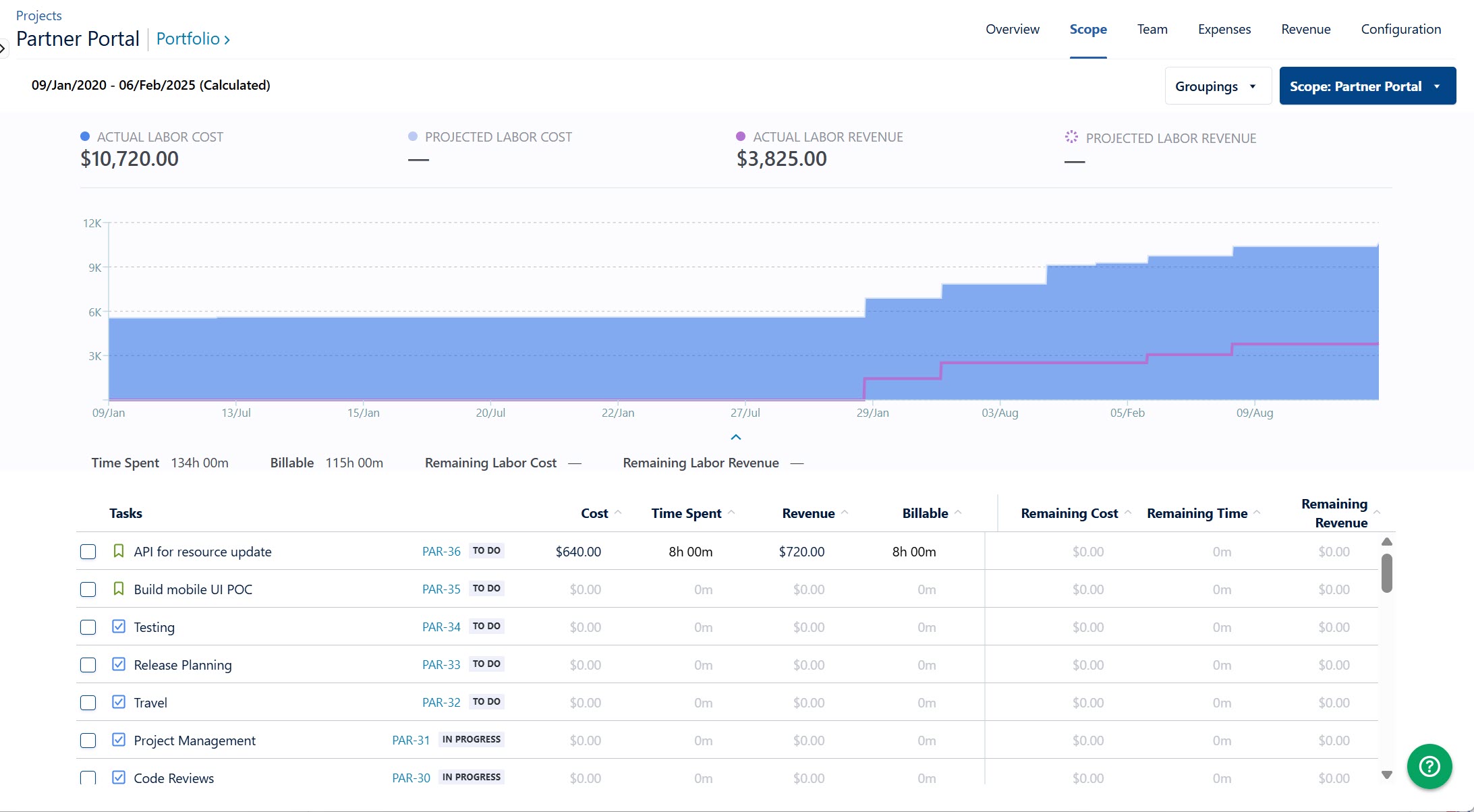The height and width of the screenshot is (812, 1474).
Task: Select the API for resource update row checkbox
Action: [88, 551]
